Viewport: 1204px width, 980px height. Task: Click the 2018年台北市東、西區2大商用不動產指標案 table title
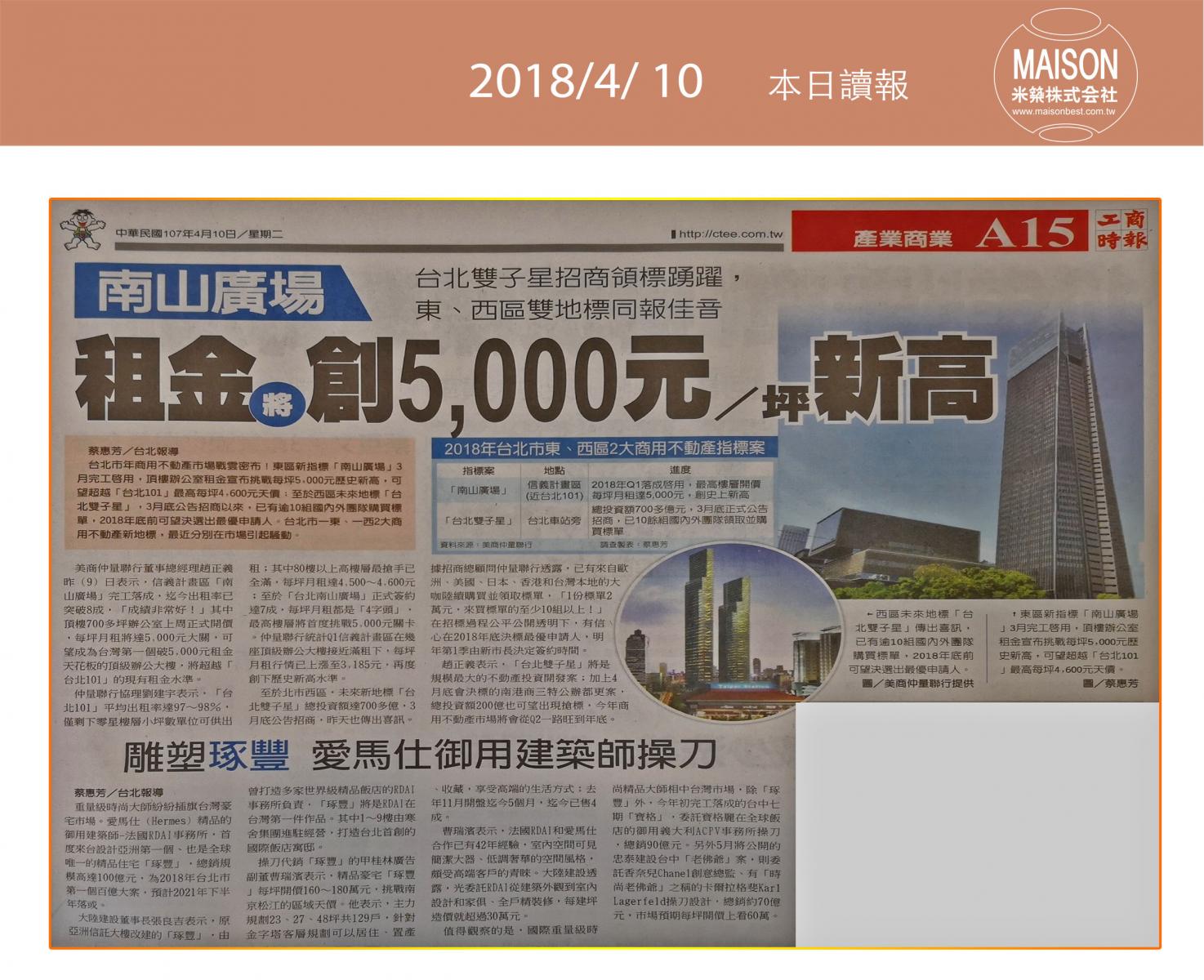604,449
